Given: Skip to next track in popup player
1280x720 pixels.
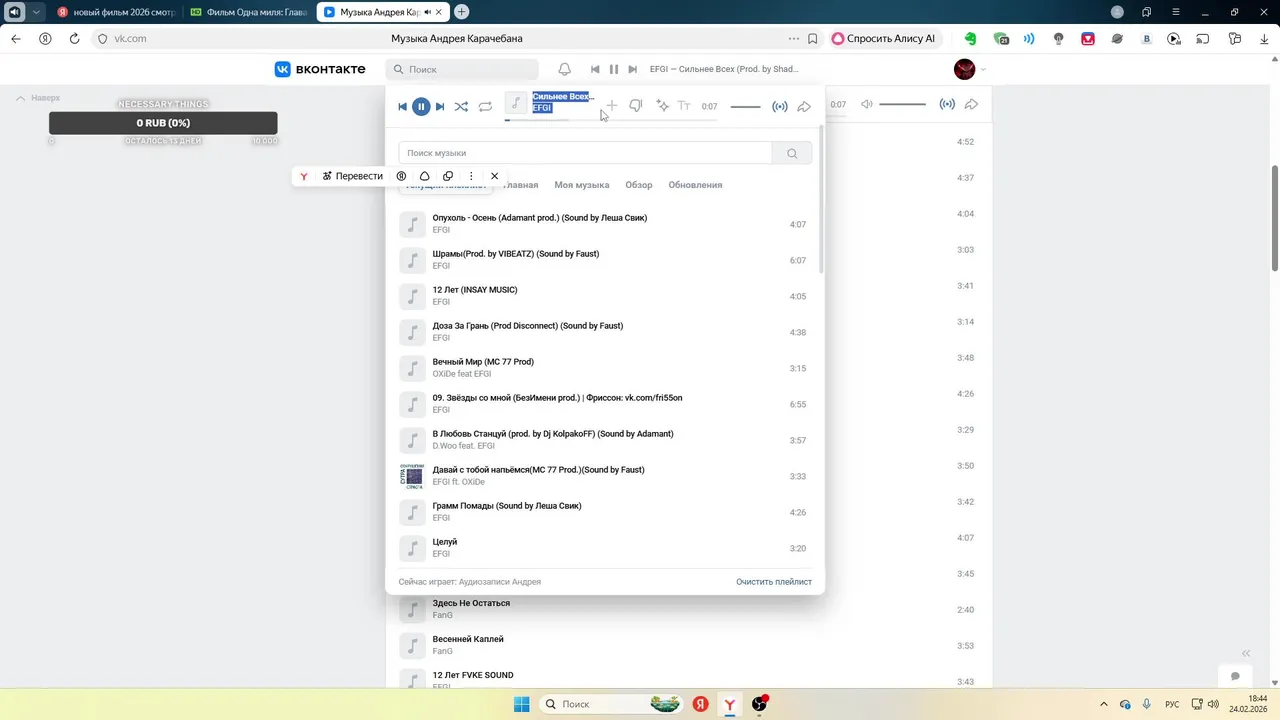Looking at the screenshot, I should (x=440, y=106).
